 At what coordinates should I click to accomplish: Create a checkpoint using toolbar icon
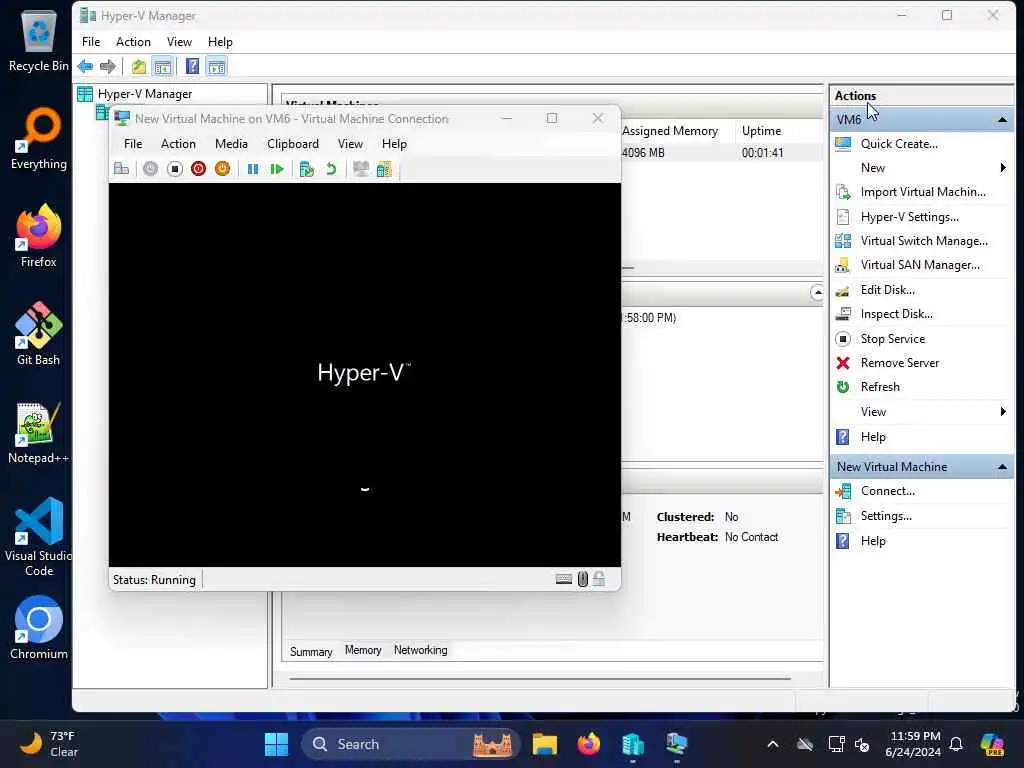click(306, 169)
